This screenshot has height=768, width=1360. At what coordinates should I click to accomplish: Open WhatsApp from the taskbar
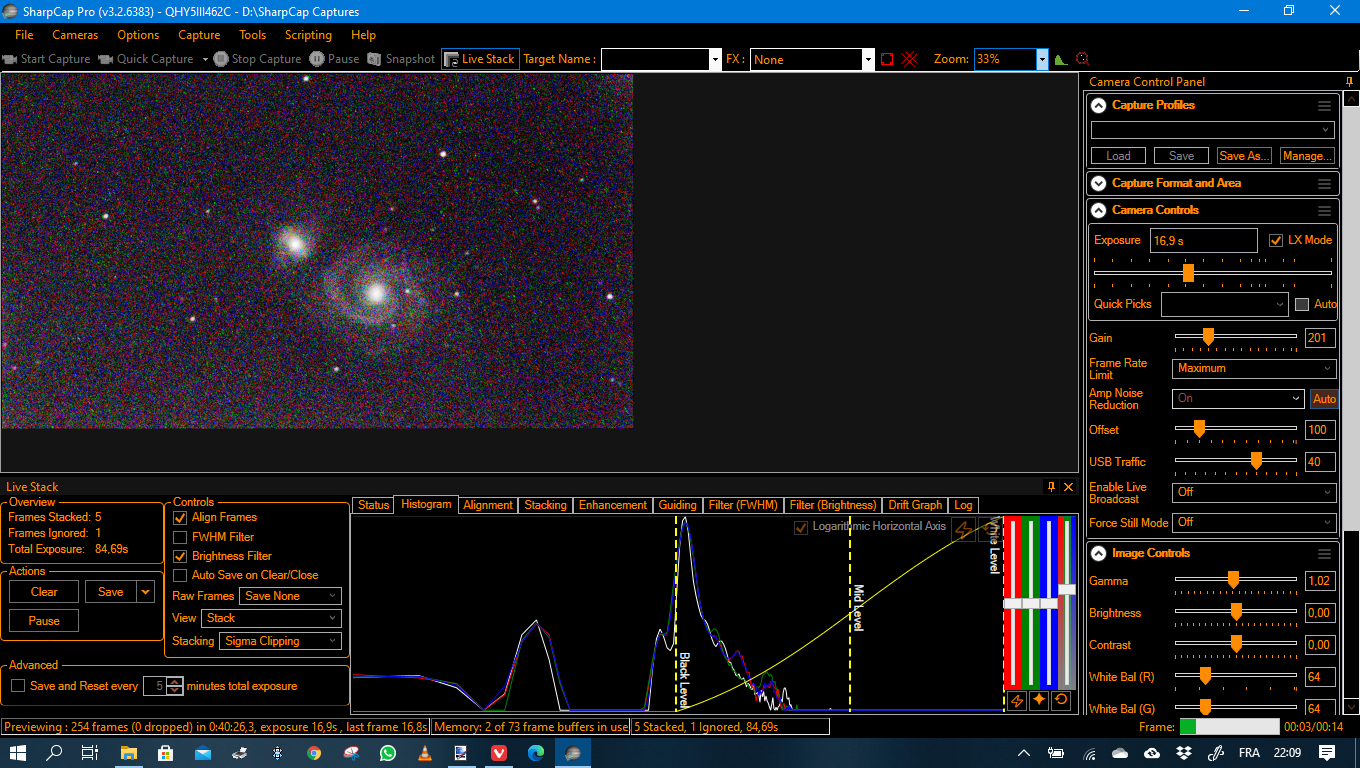pyautogui.click(x=388, y=752)
